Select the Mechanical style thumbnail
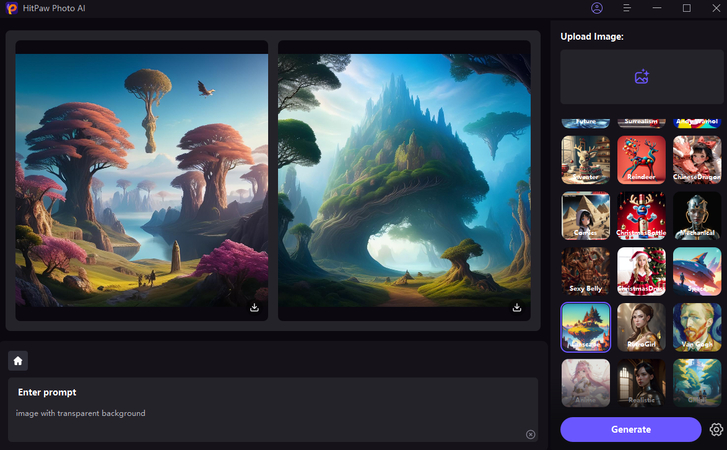This screenshot has height=450, width=727. (697, 215)
